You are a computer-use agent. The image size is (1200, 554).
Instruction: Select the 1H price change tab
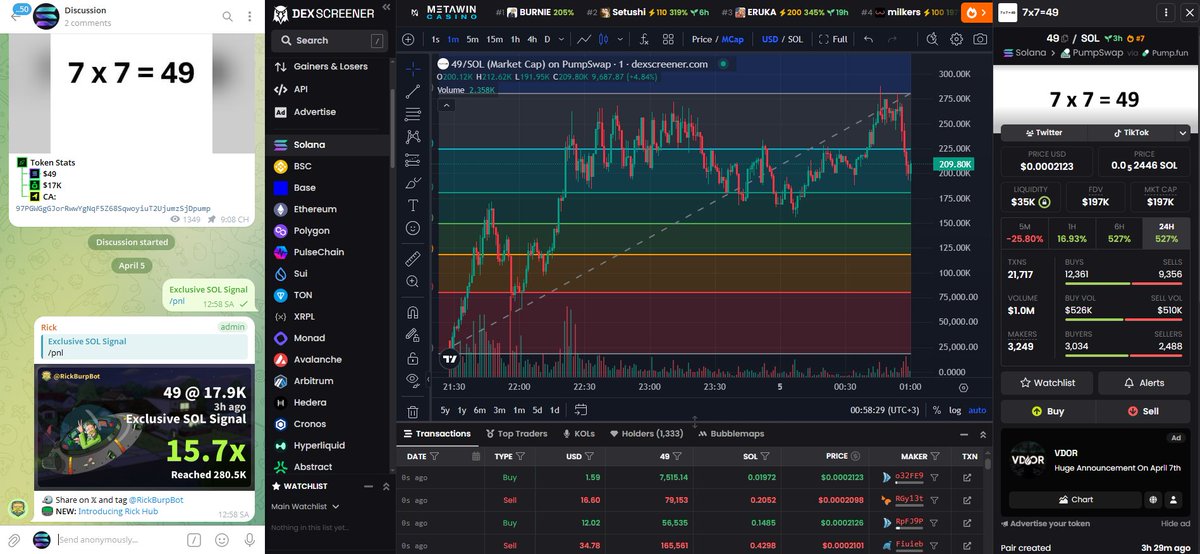click(1072, 233)
